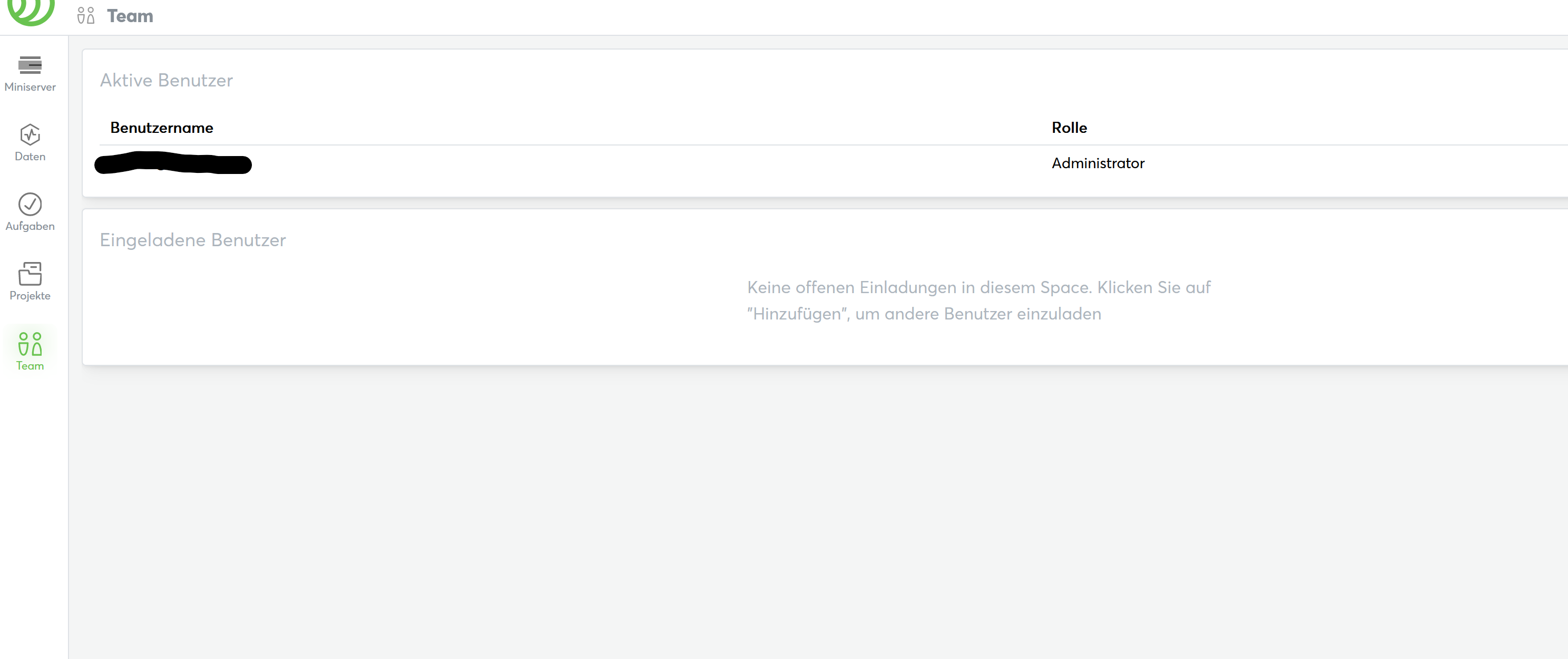Open the Aufgaben checkmark icon

(x=30, y=204)
